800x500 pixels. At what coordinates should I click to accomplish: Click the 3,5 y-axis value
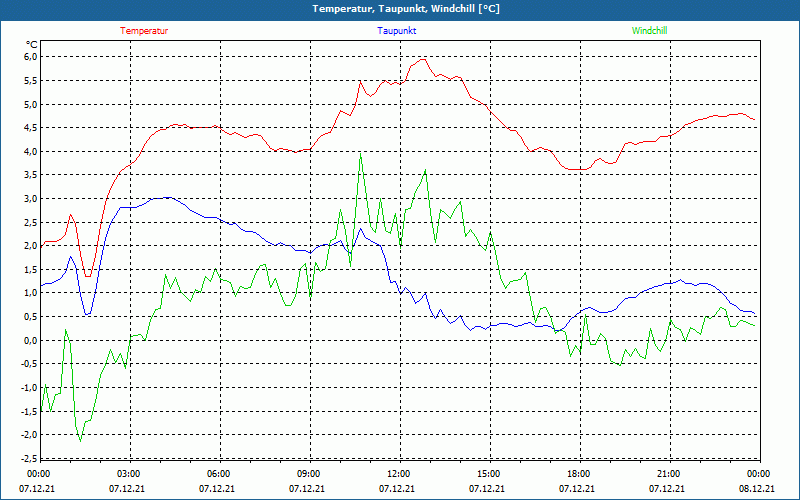(x=31, y=175)
